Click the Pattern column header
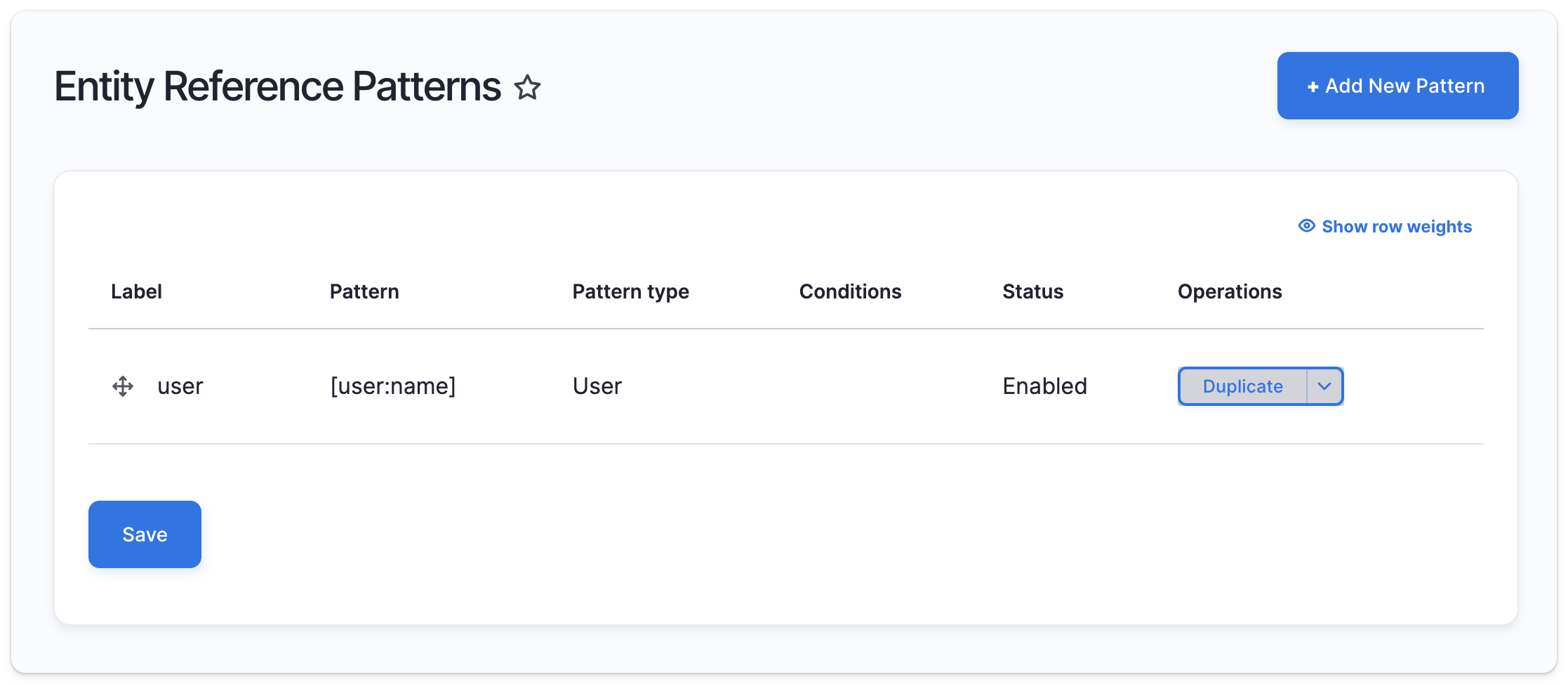This screenshot has width=1568, height=684. (x=364, y=291)
